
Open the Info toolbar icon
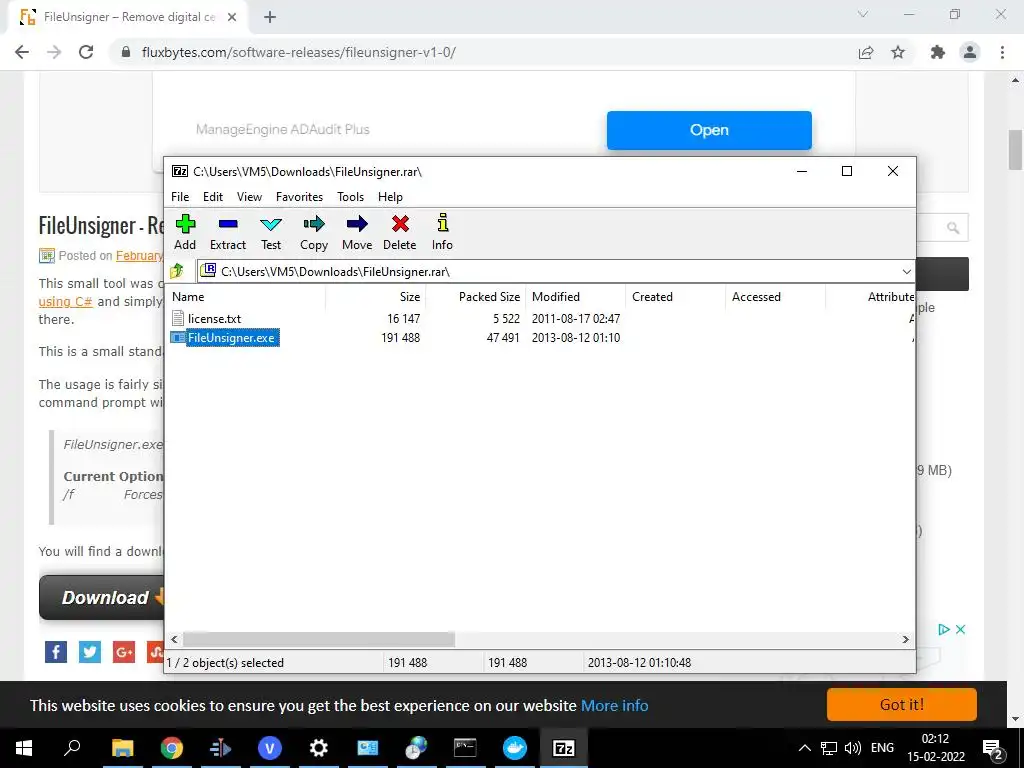[x=442, y=223]
